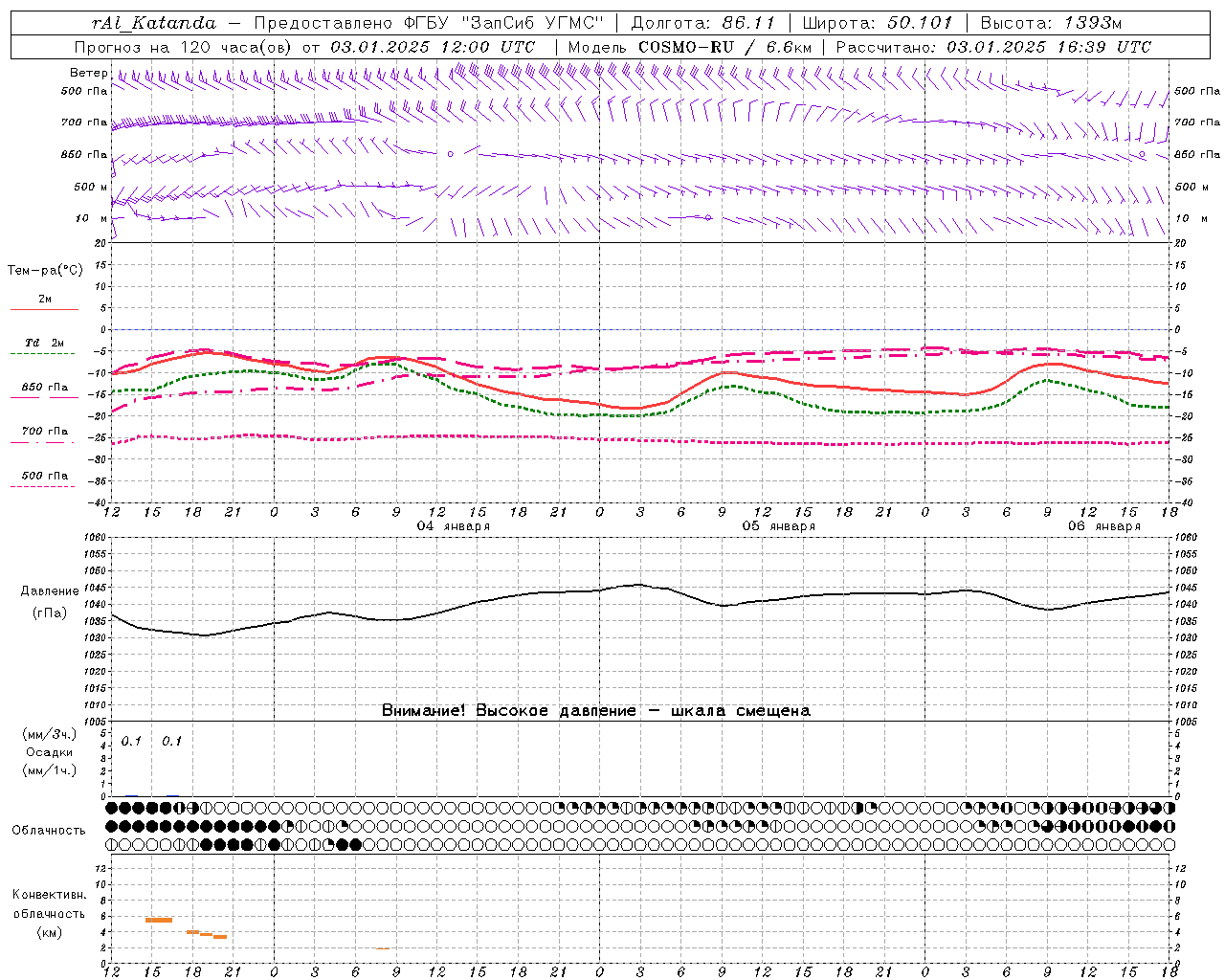
Task: Select the "Прогноз на 120 часа(ов)" forecast text
Action: (x=184, y=47)
